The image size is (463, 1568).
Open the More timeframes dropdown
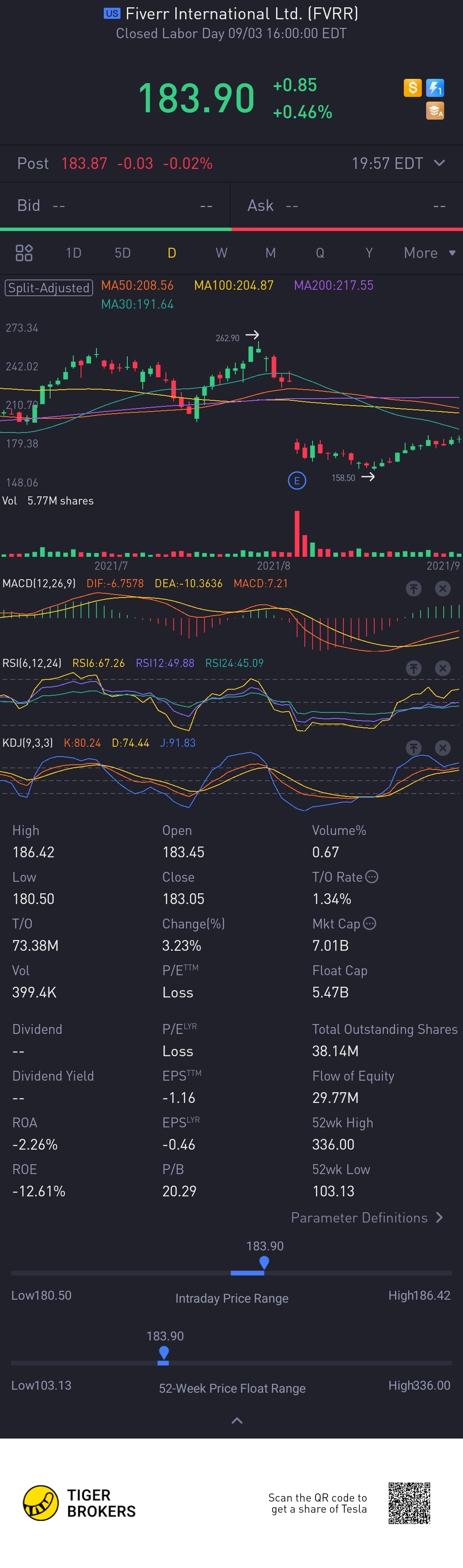point(430,252)
